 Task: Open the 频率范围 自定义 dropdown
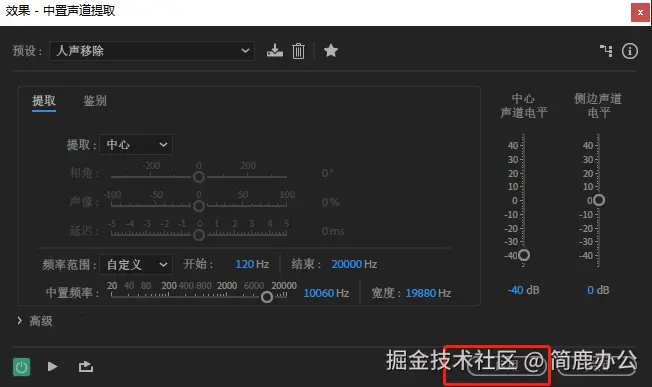point(136,264)
